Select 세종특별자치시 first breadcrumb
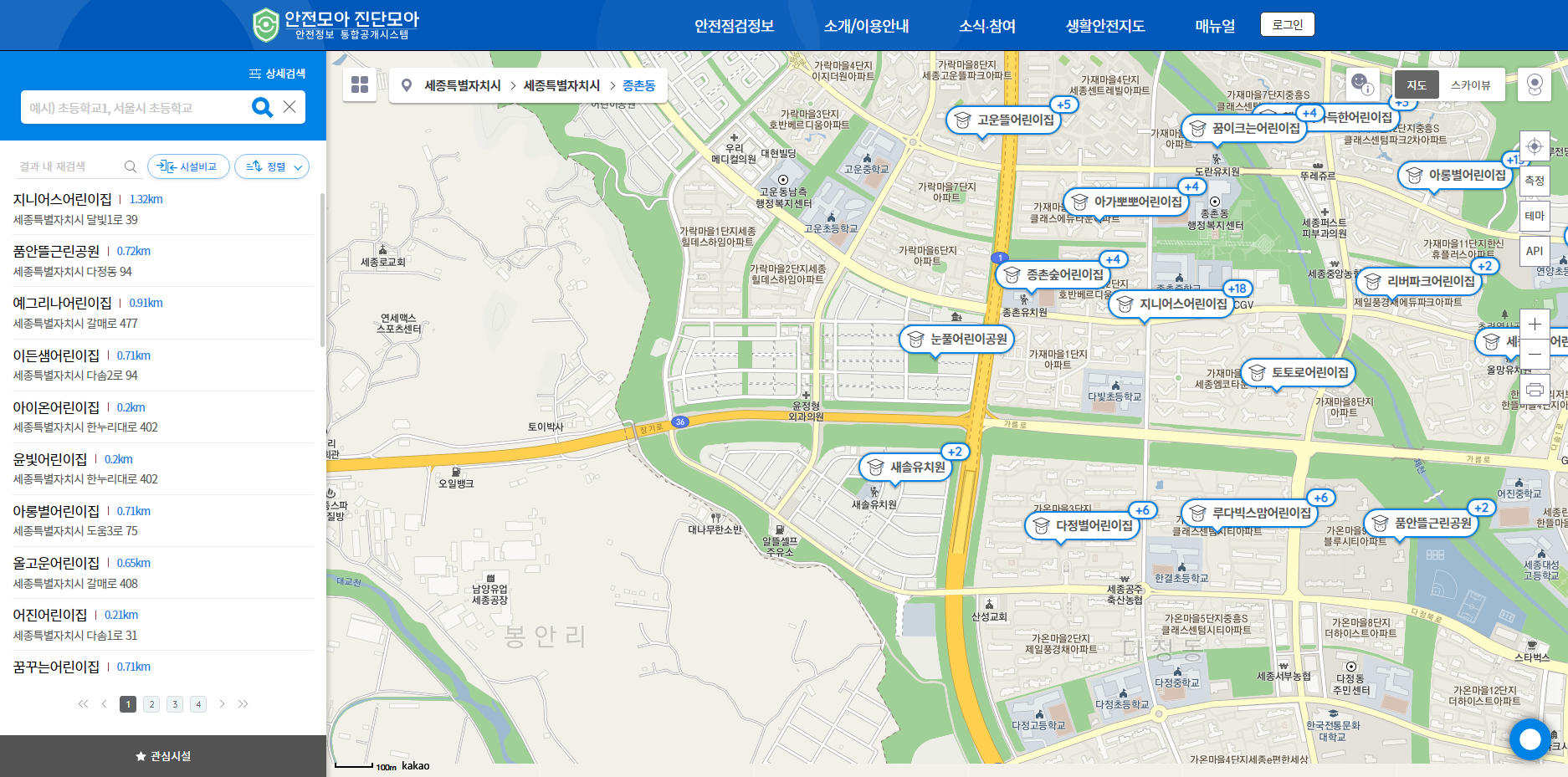 pyautogui.click(x=462, y=85)
